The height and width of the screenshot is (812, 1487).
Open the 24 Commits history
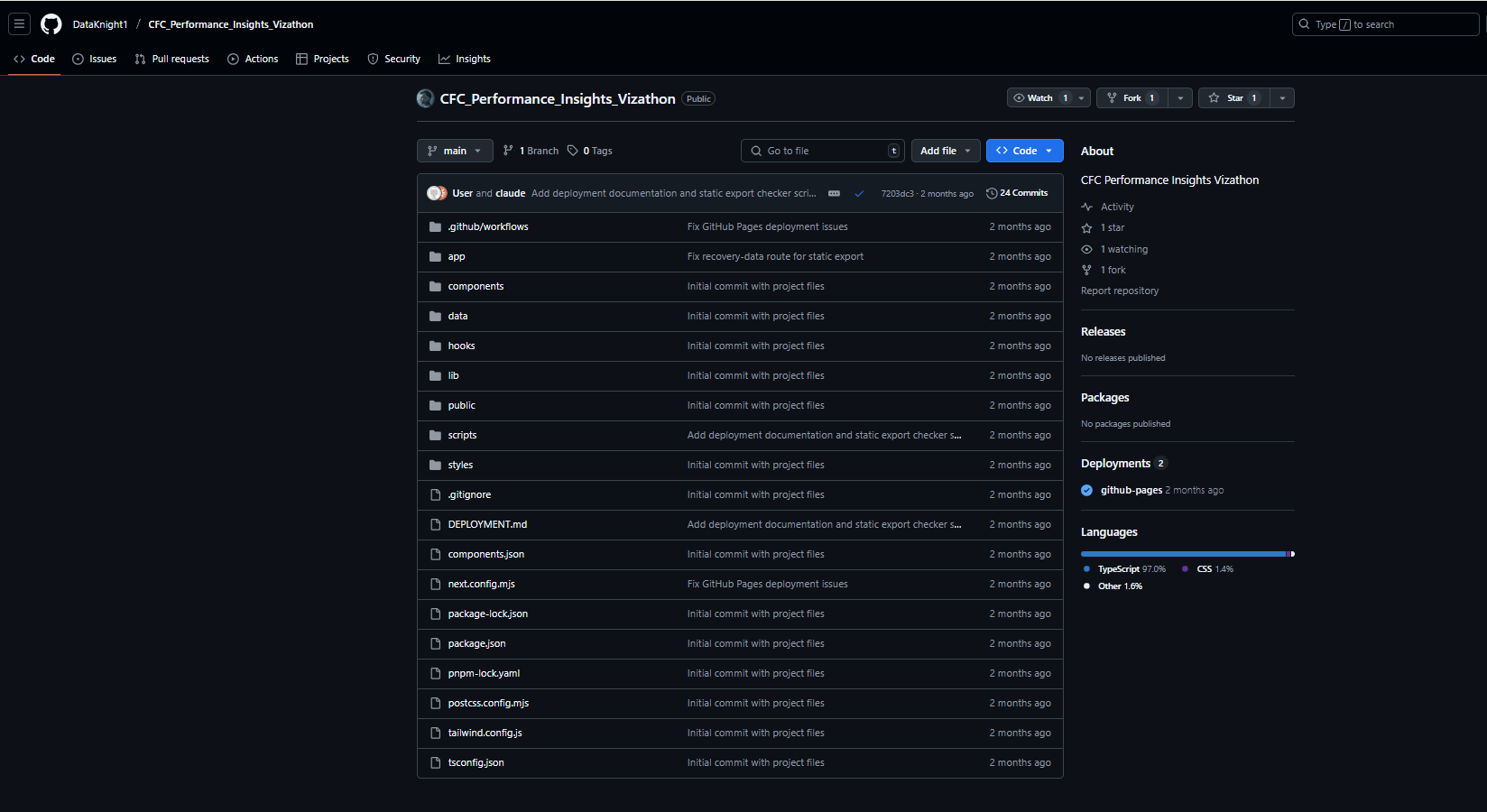(x=1017, y=193)
